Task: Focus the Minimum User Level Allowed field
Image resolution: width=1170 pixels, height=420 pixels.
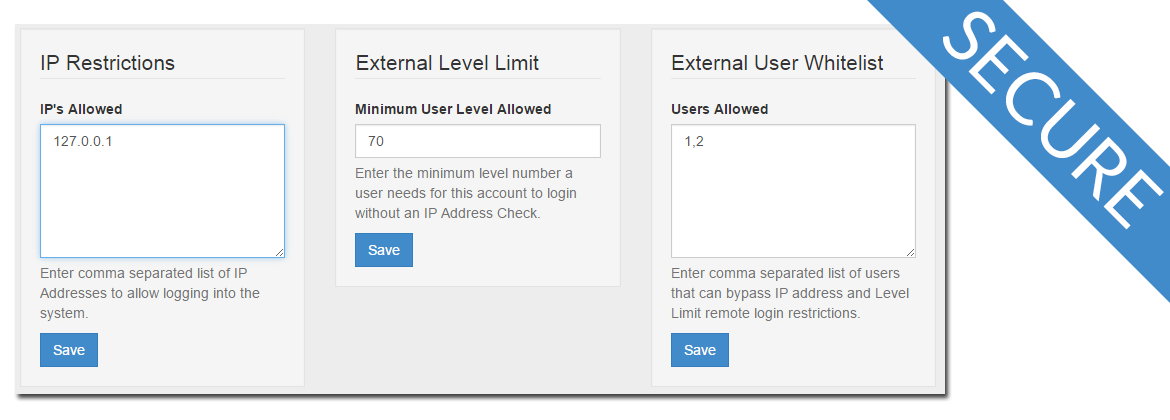Action: (478, 141)
